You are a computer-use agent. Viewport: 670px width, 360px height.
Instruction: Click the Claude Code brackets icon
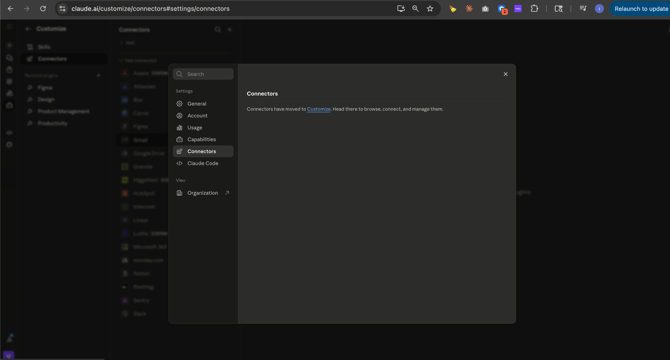coord(179,163)
